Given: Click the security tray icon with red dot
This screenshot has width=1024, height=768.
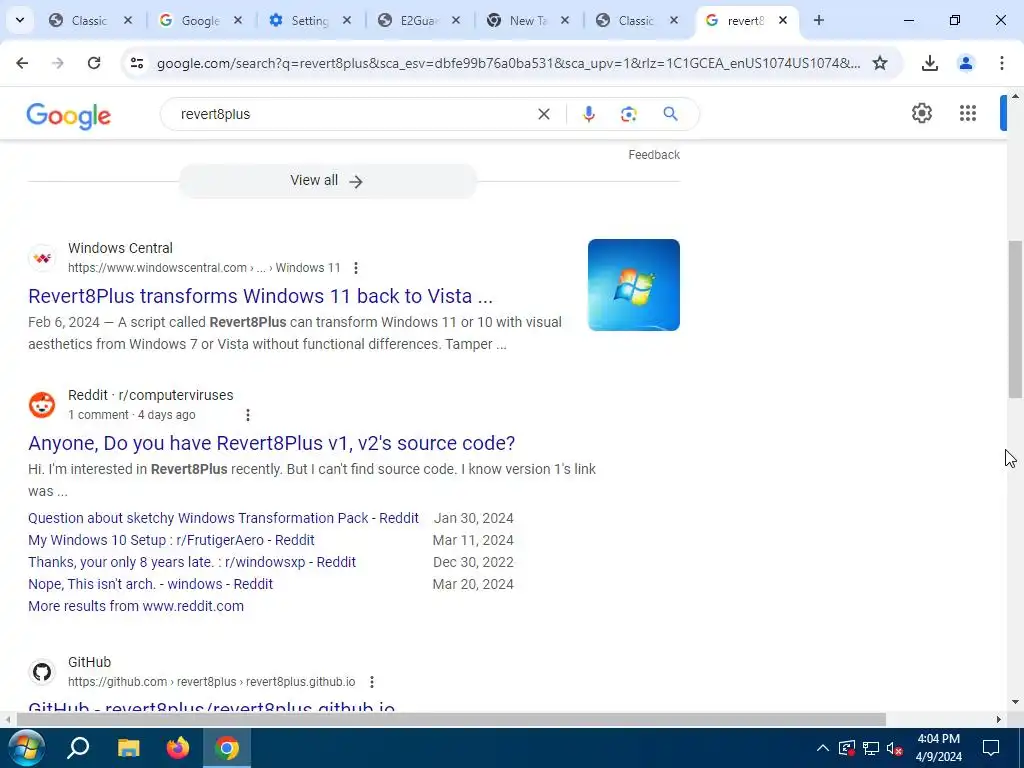Looking at the screenshot, I should click(x=846, y=748).
